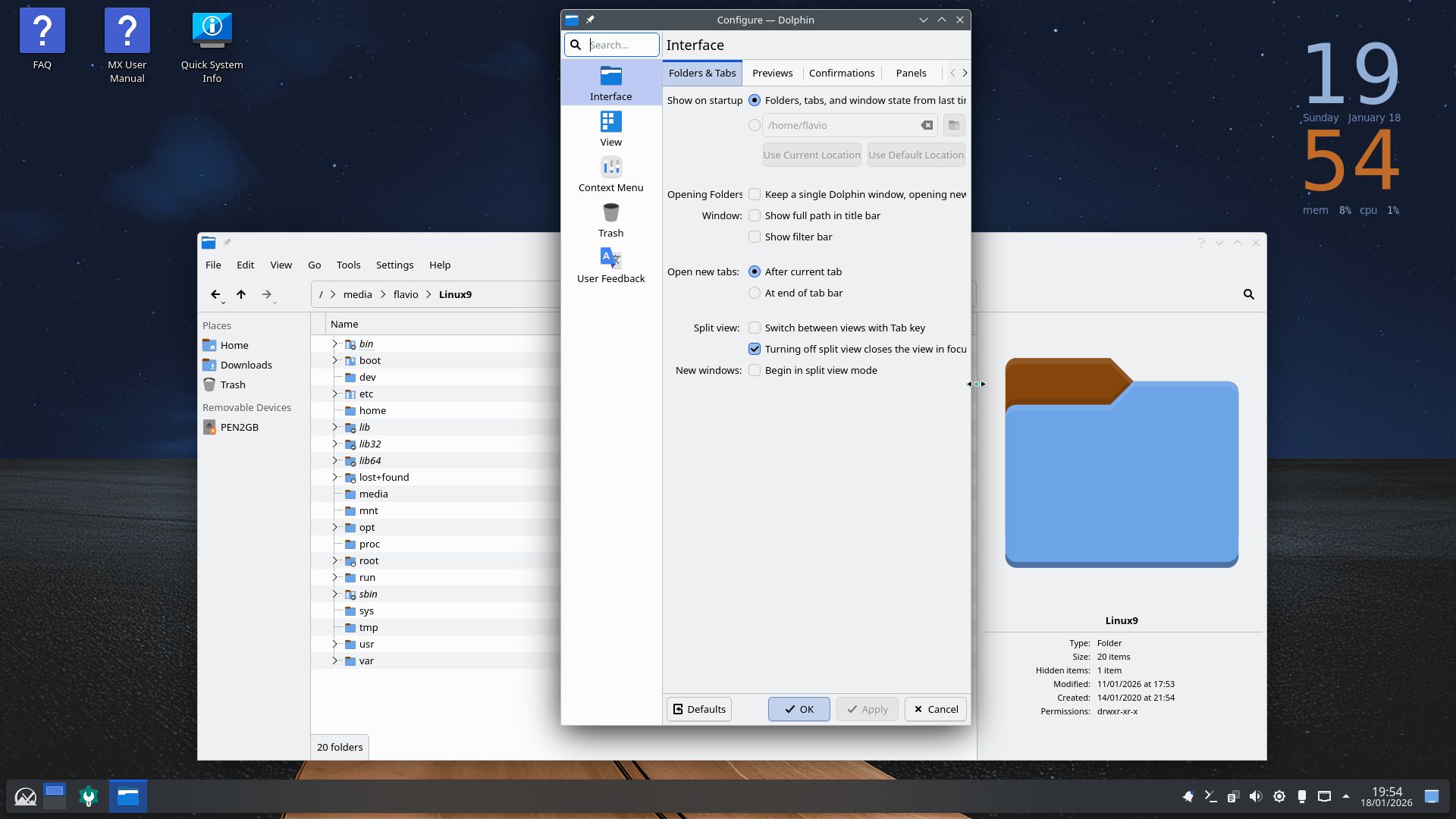
Task: Expand the lost+found folder tree node
Action: pyautogui.click(x=334, y=477)
